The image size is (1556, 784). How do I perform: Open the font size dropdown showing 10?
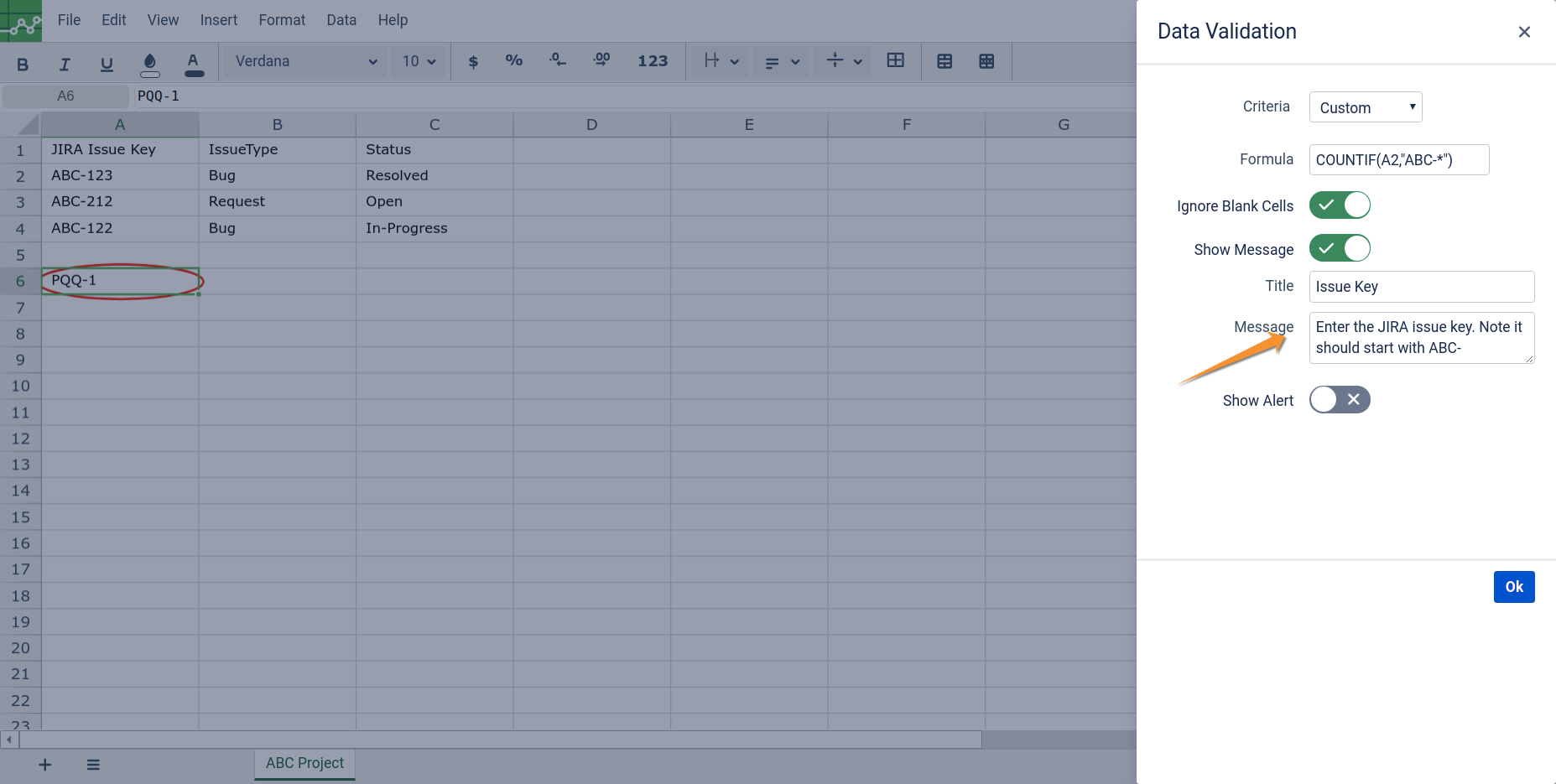[419, 61]
